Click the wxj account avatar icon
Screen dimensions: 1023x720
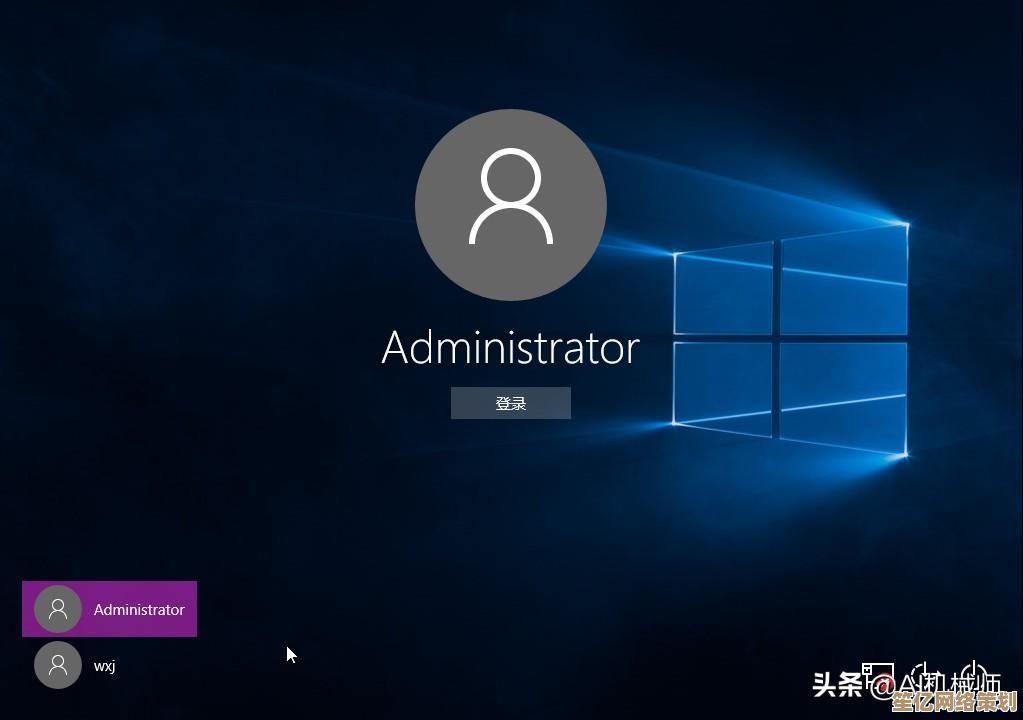coord(58,665)
